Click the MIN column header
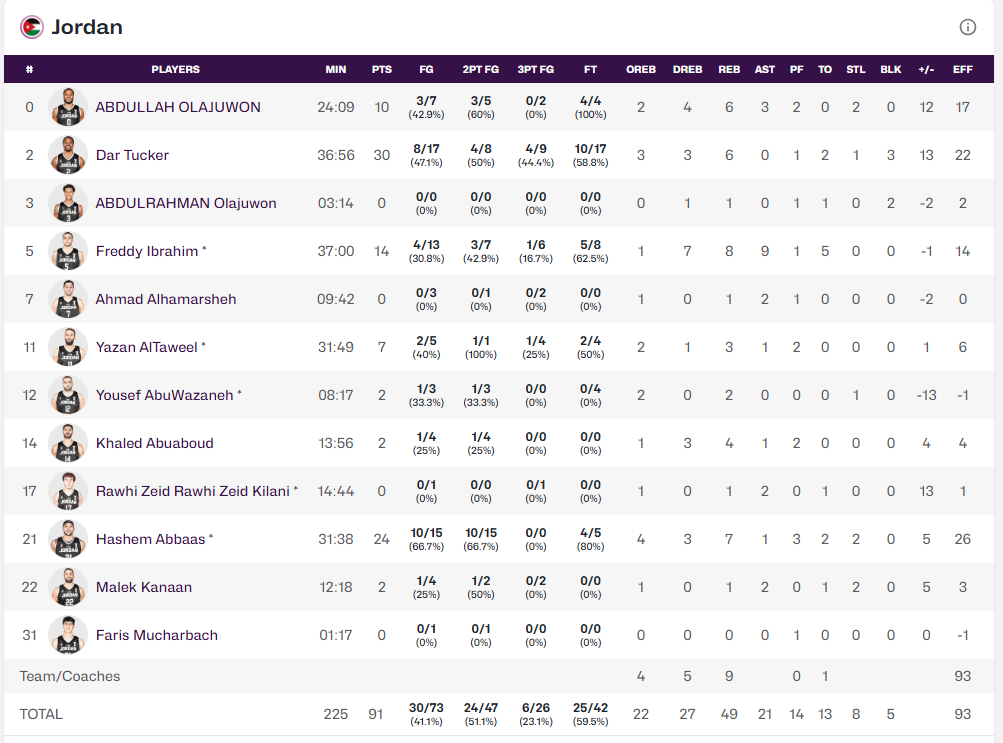The width and height of the screenshot is (1003, 743). tap(336, 69)
